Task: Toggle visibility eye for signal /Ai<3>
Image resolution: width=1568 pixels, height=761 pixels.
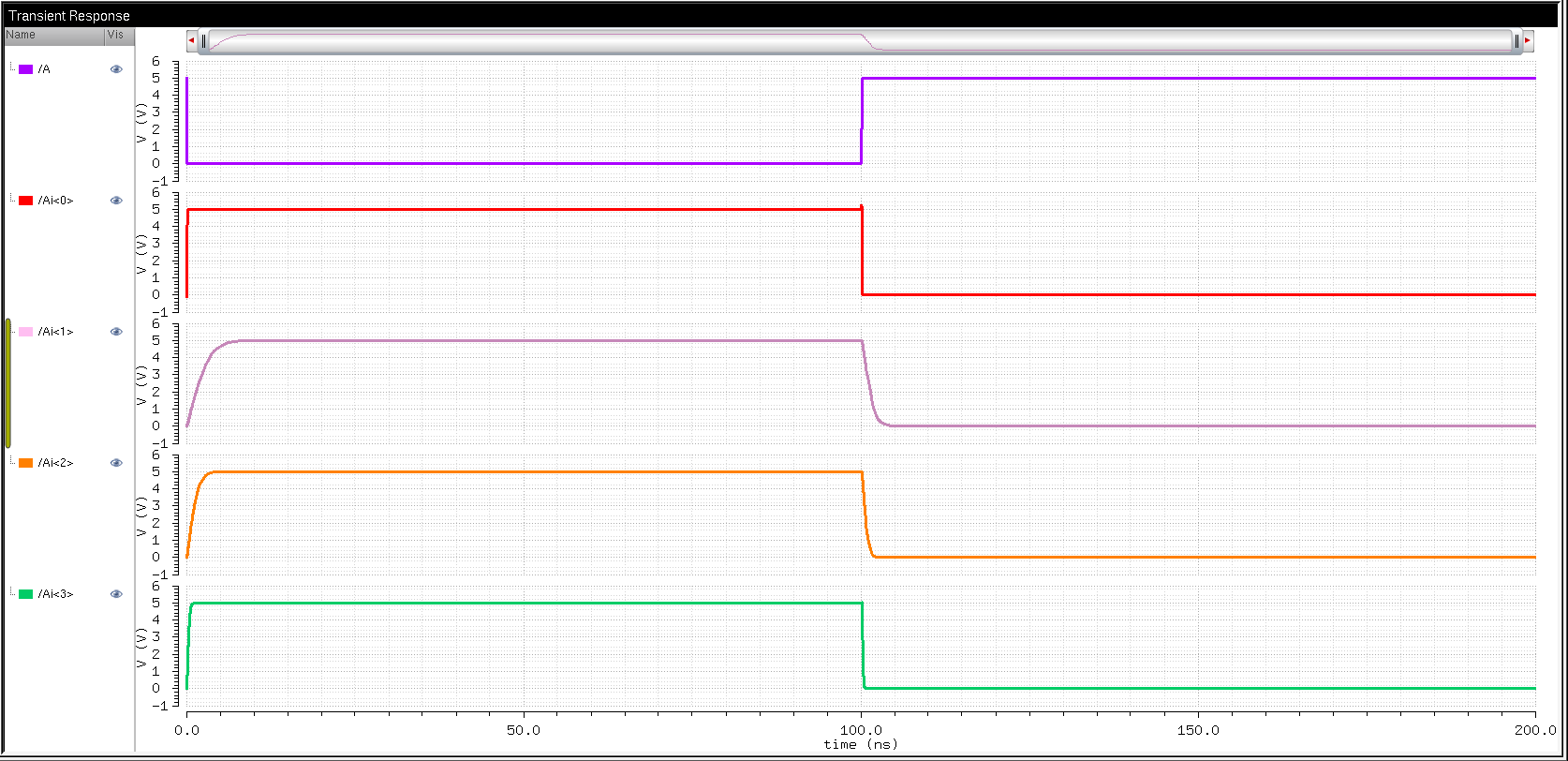Action: tap(116, 594)
